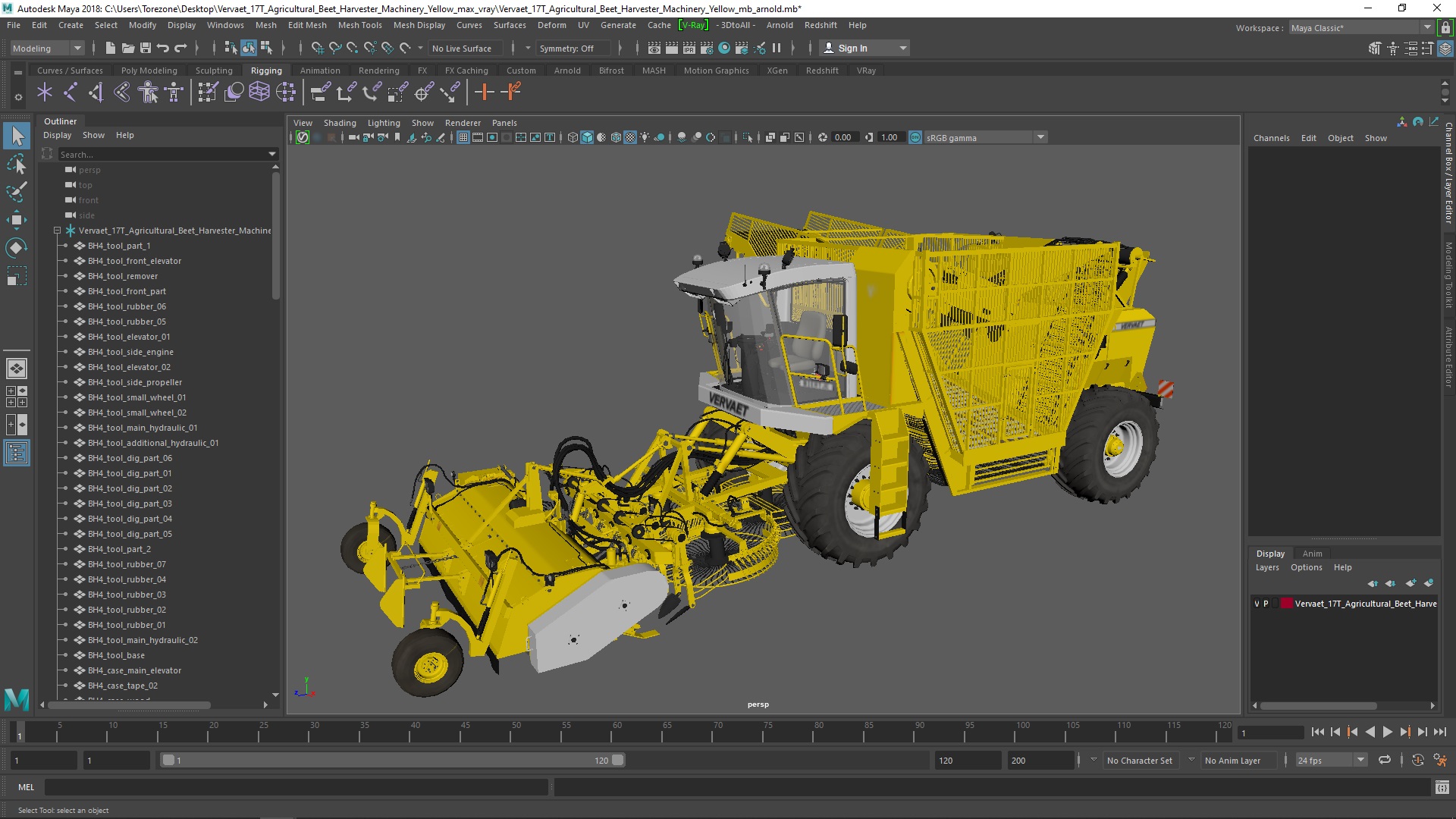The height and width of the screenshot is (819, 1456).
Task: Click the Quick Rig character shelf icon
Action: (x=149, y=93)
